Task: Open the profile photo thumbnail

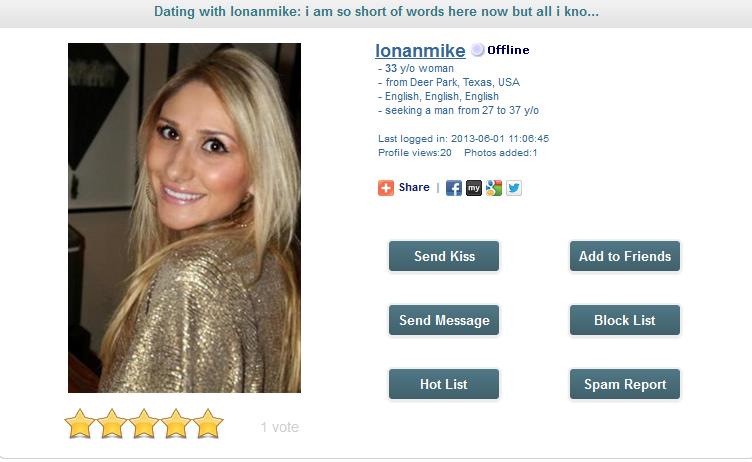Action: pyautogui.click(x=185, y=218)
